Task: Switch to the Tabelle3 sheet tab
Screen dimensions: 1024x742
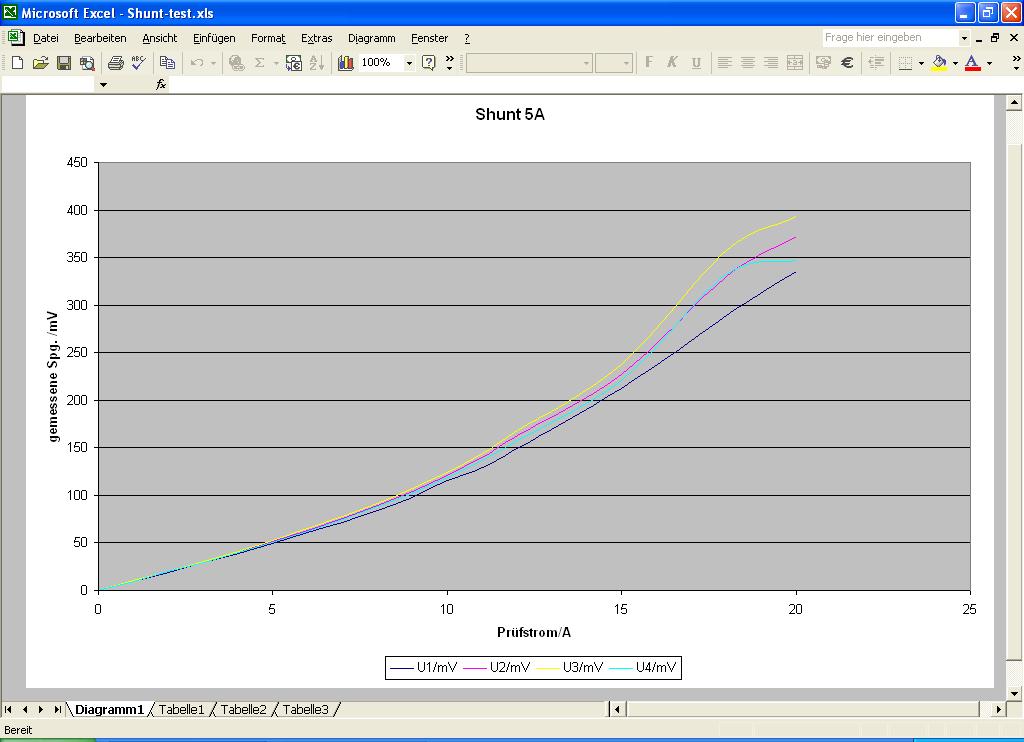Action: (305, 710)
